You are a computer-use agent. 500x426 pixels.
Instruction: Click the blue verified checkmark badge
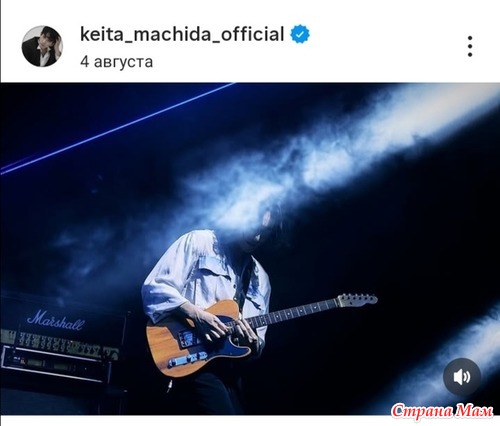(300, 34)
